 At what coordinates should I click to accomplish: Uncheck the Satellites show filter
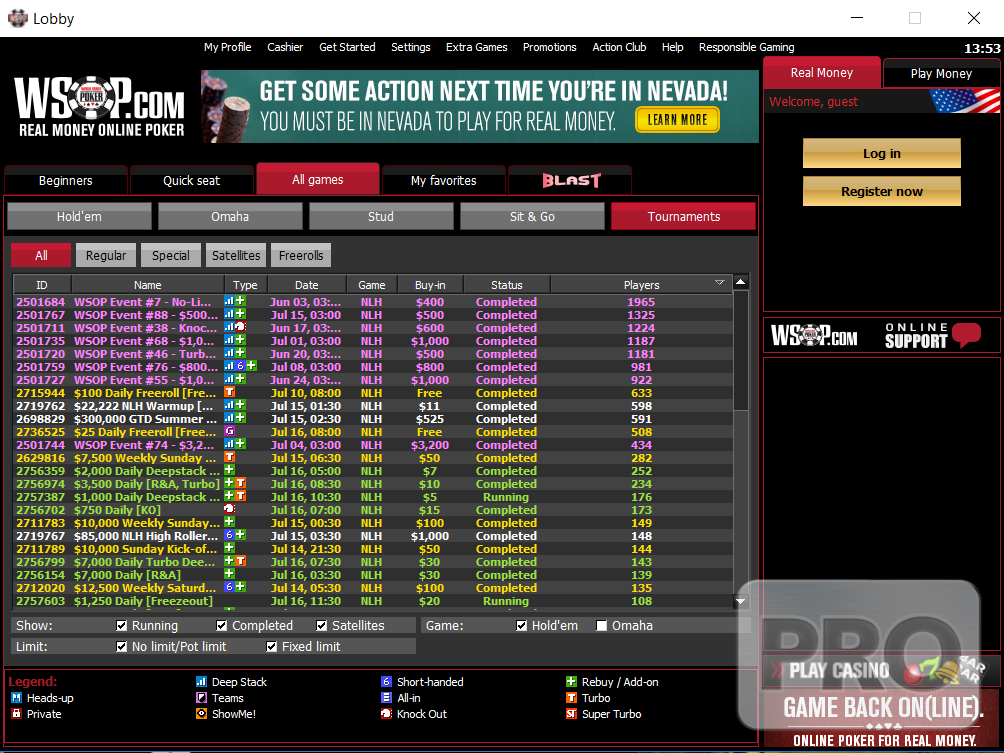(321, 626)
